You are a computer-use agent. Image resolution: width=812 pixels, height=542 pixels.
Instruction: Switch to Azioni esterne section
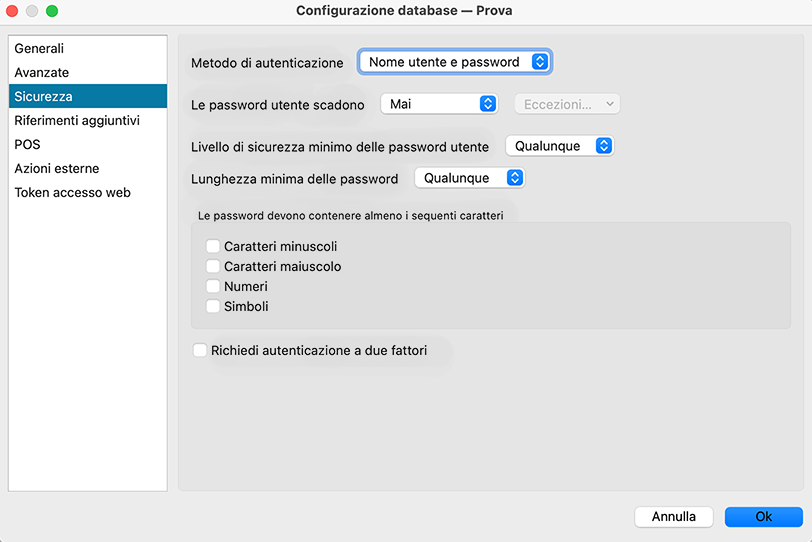coord(57,169)
